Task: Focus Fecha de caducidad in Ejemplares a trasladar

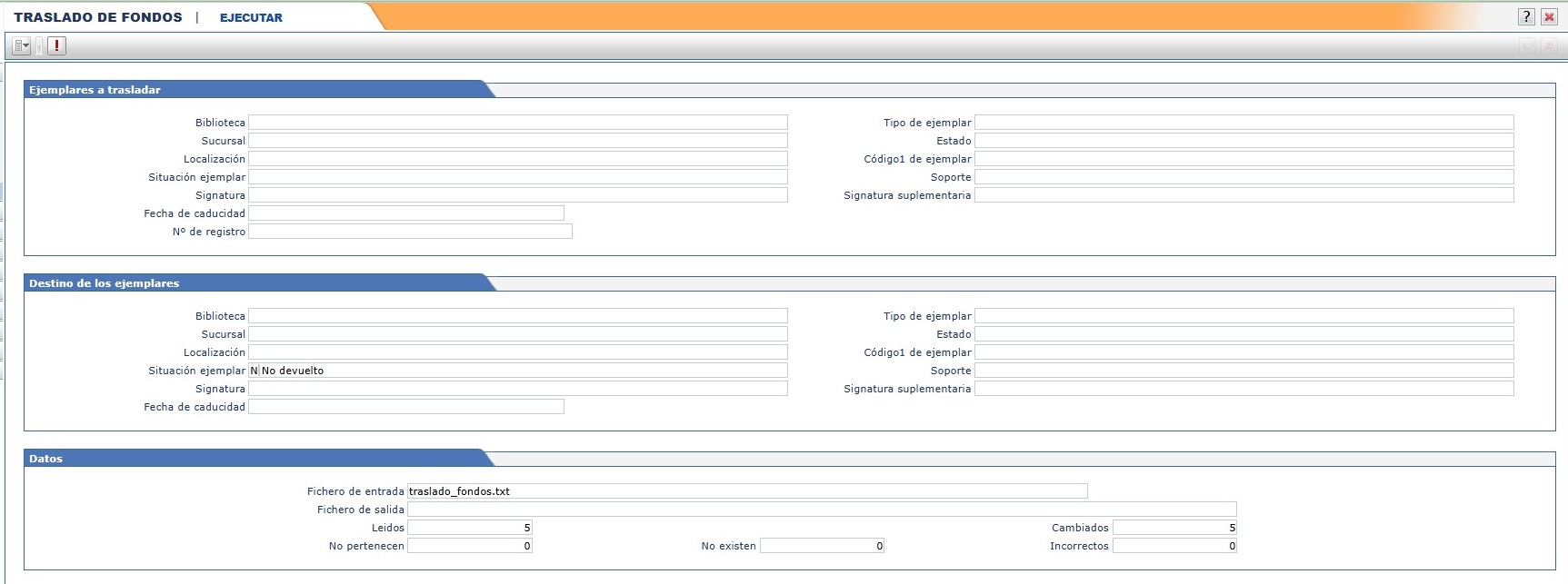Action: (x=406, y=213)
